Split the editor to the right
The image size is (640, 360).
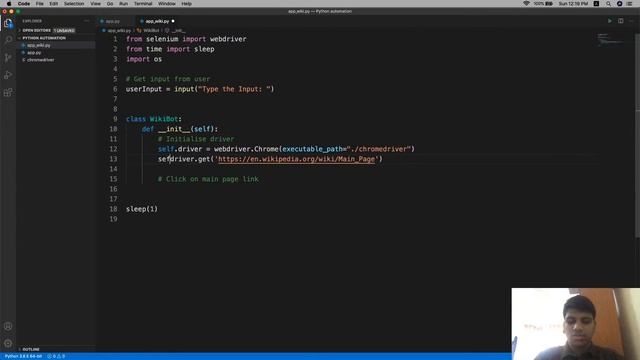click(x=620, y=21)
